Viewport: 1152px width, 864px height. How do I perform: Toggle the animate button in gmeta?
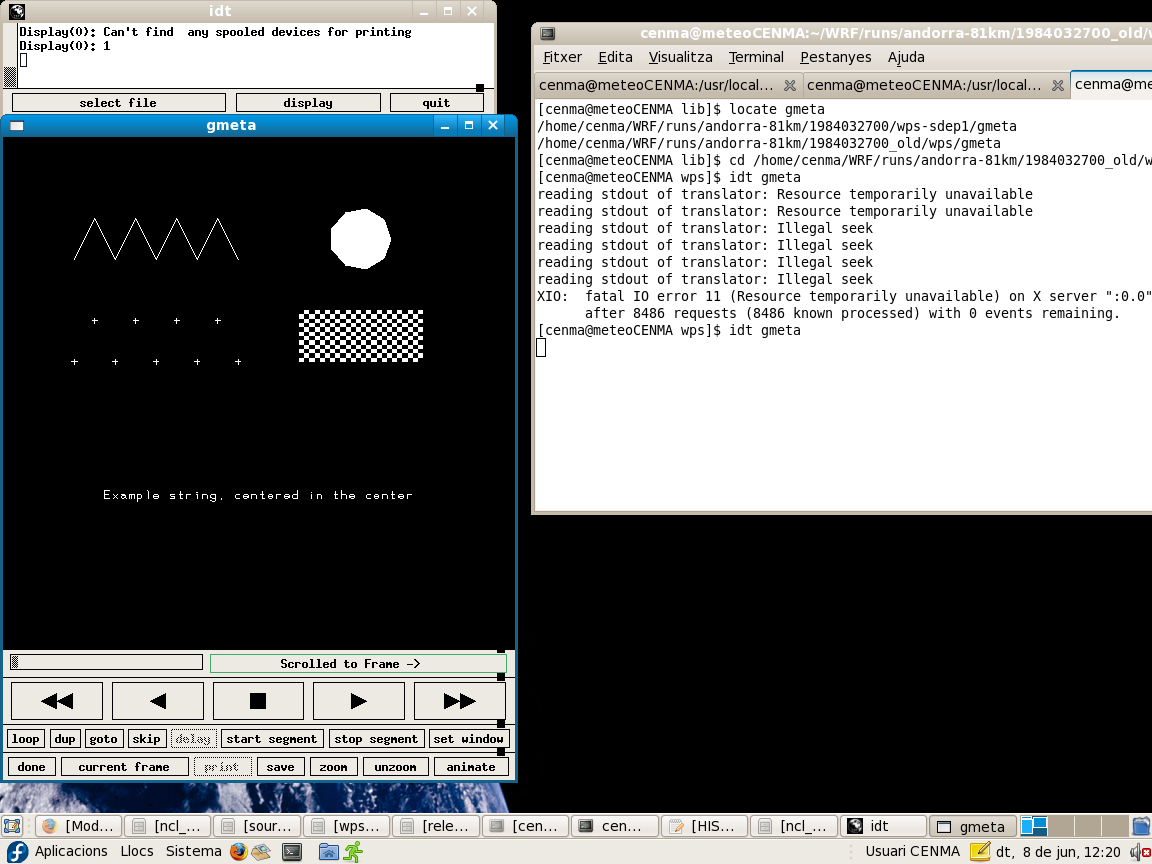[x=471, y=767]
